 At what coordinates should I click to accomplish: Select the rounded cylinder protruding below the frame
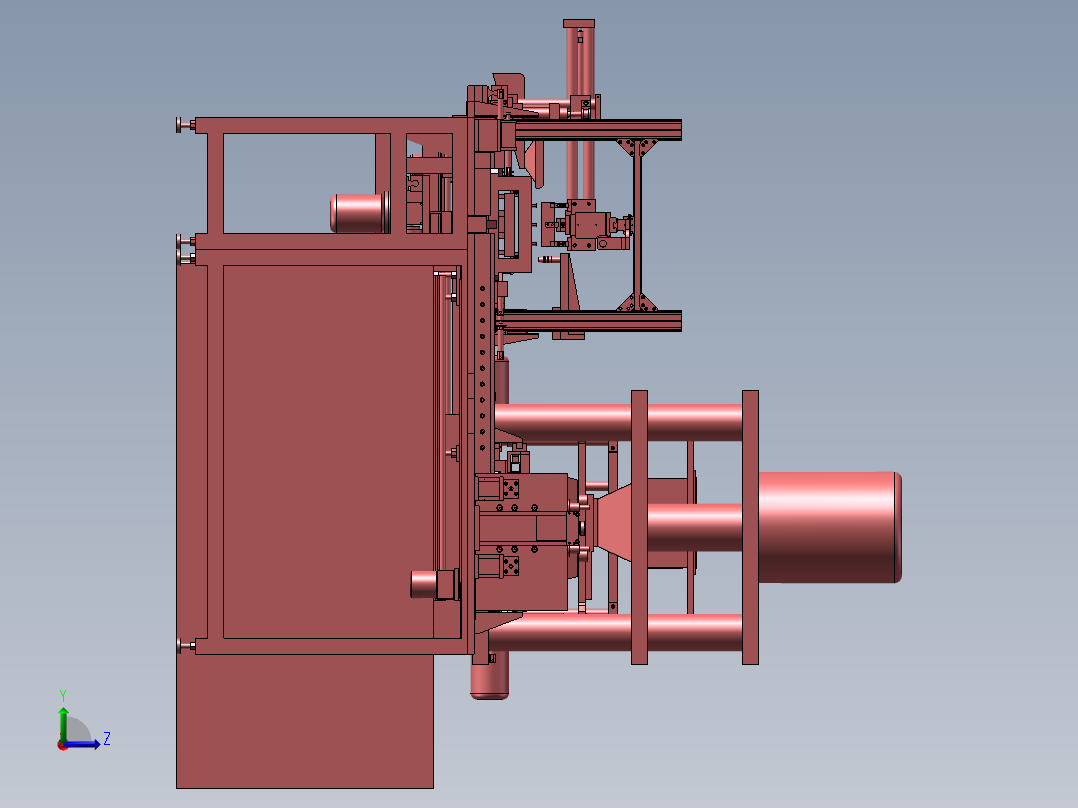[490, 677]
